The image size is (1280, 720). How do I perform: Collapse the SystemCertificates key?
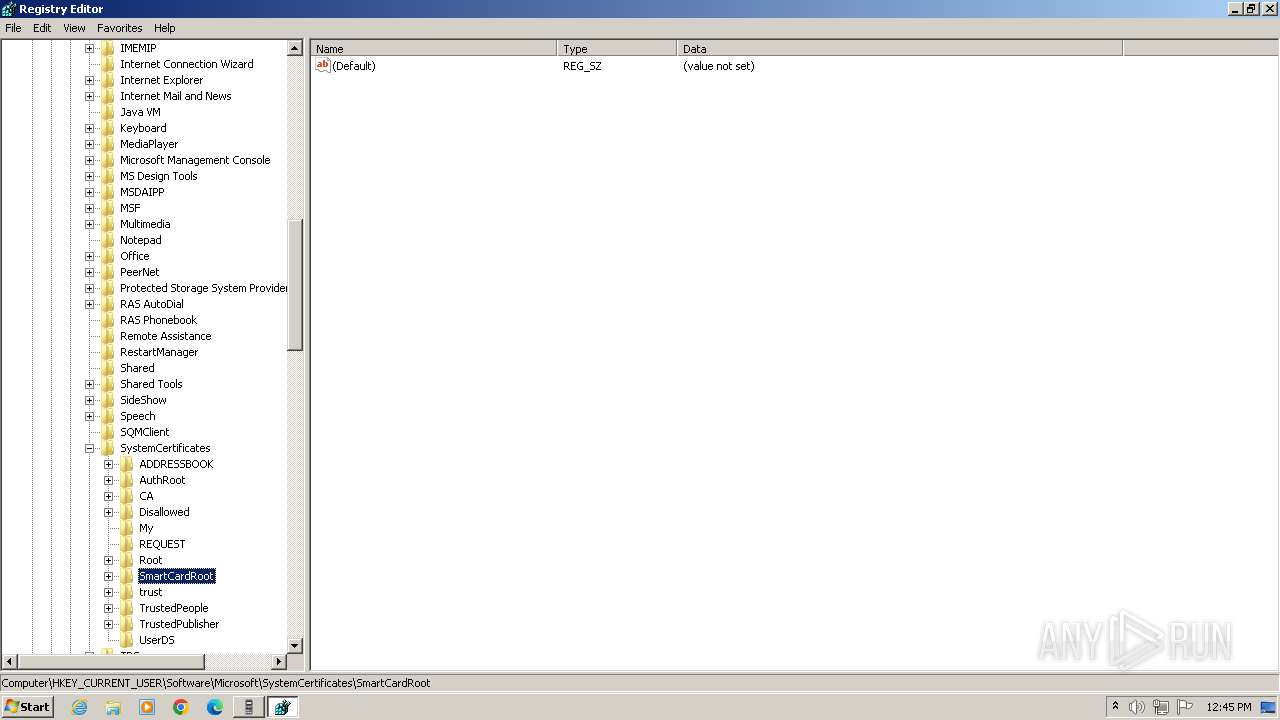89,448
